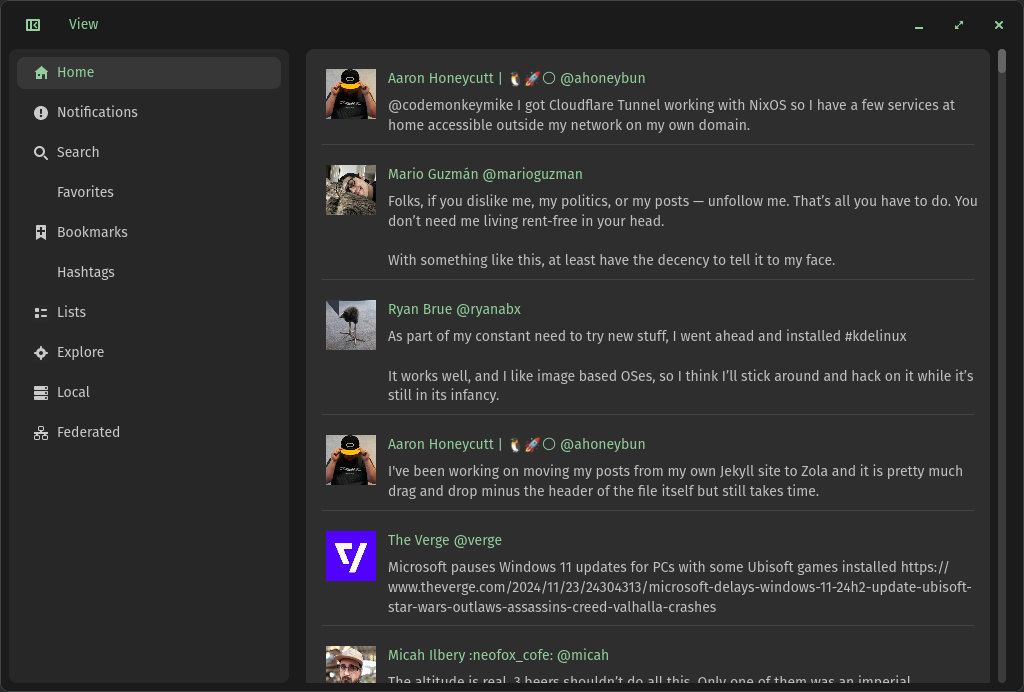Open Explore compass icon
Screen dimensions: 1024x692
(x=41, y=353)
